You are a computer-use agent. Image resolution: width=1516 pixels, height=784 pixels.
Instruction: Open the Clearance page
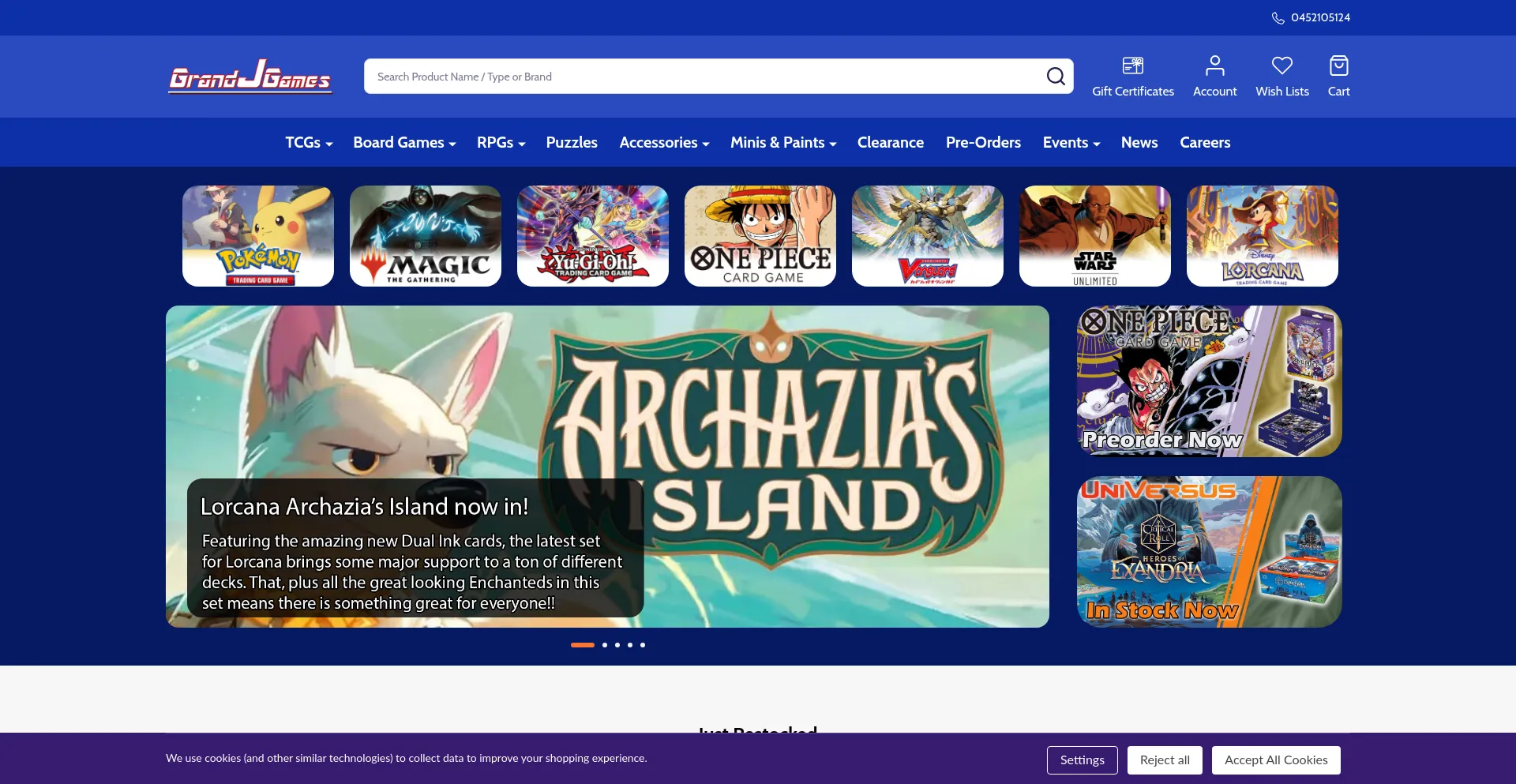tap(891, 143)
